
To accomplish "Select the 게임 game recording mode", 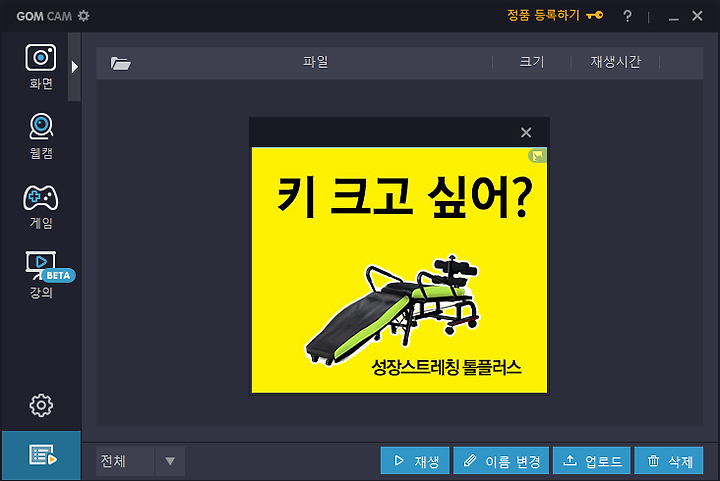I will click(x=41, y=207).
